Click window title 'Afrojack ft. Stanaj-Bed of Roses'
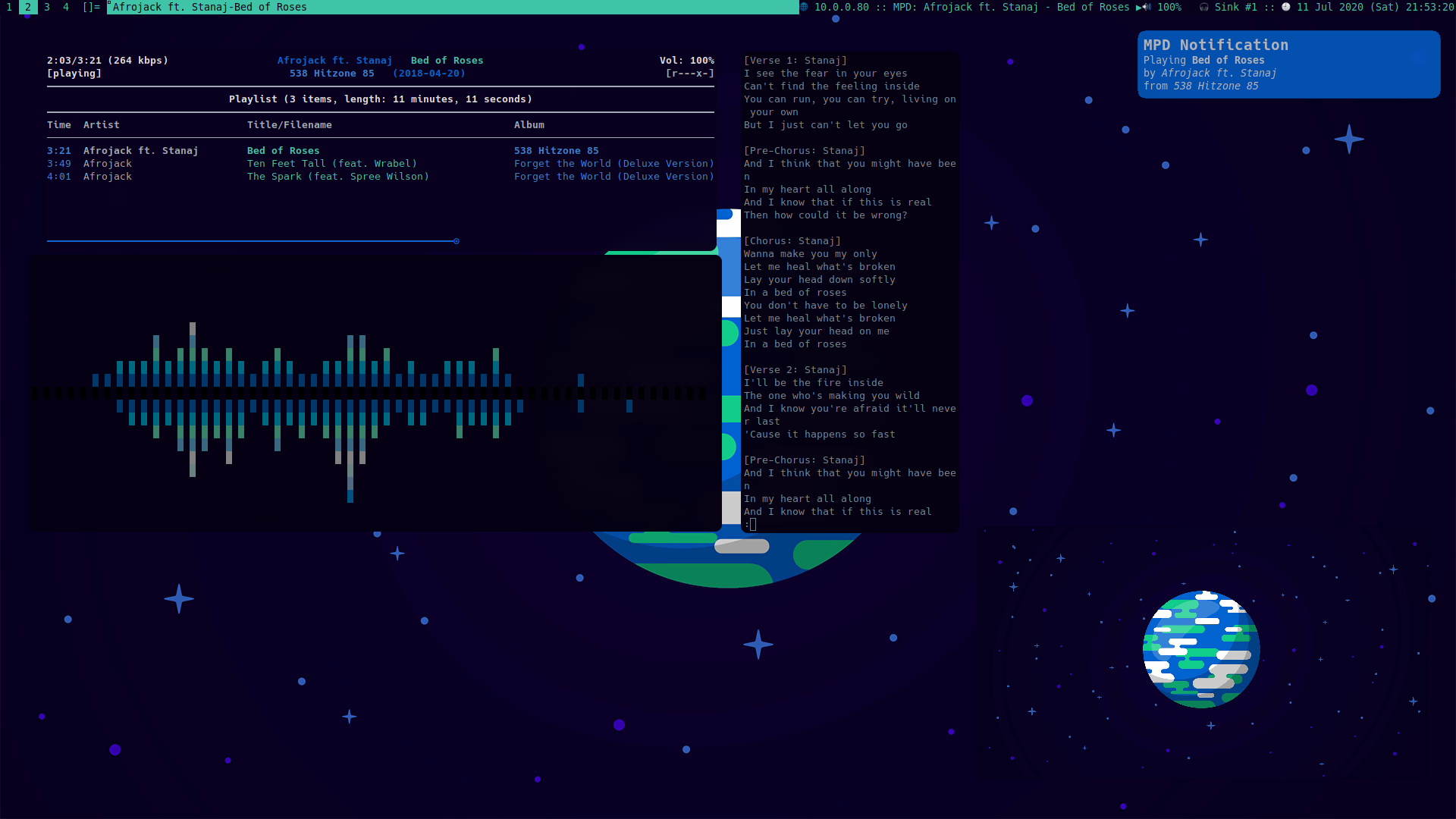The width and height of the screenshot is (1456, 819). (210, 7)
